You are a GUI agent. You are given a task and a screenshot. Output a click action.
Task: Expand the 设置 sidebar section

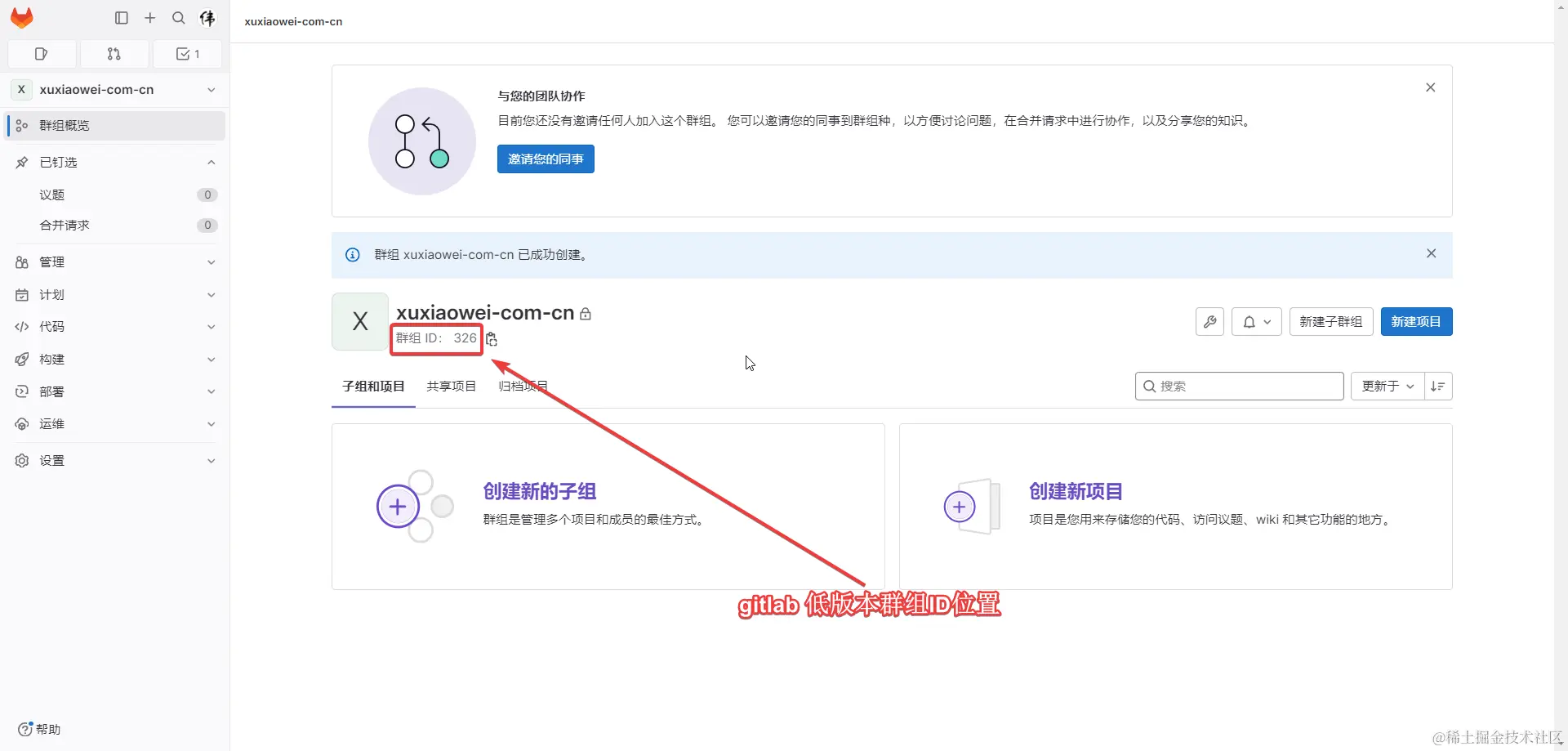pyautogui.click(x=115, y=461)
